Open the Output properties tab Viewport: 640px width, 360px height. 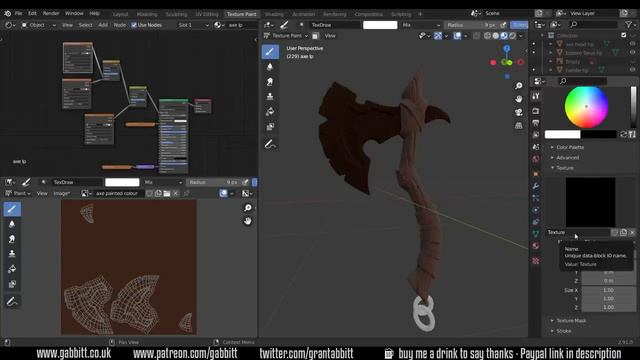coord(536,123)
